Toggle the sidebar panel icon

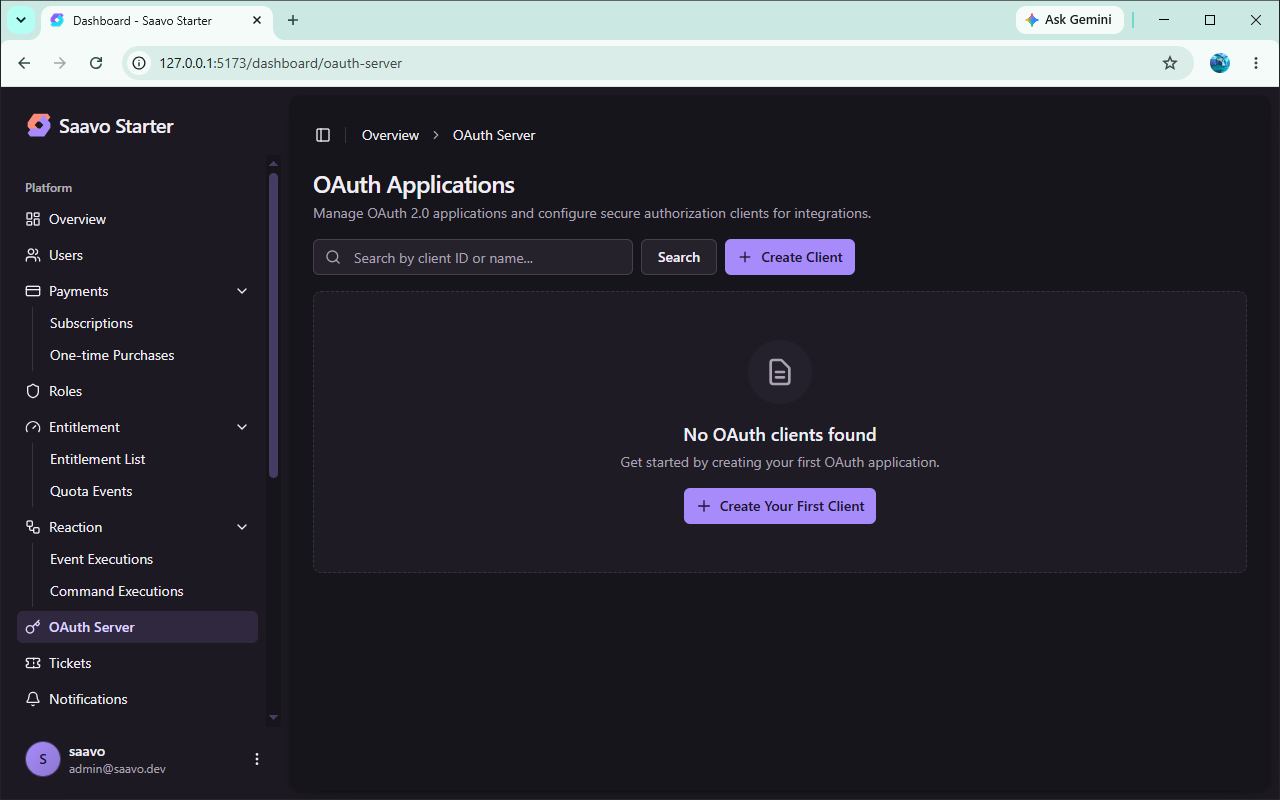(323, 135)
